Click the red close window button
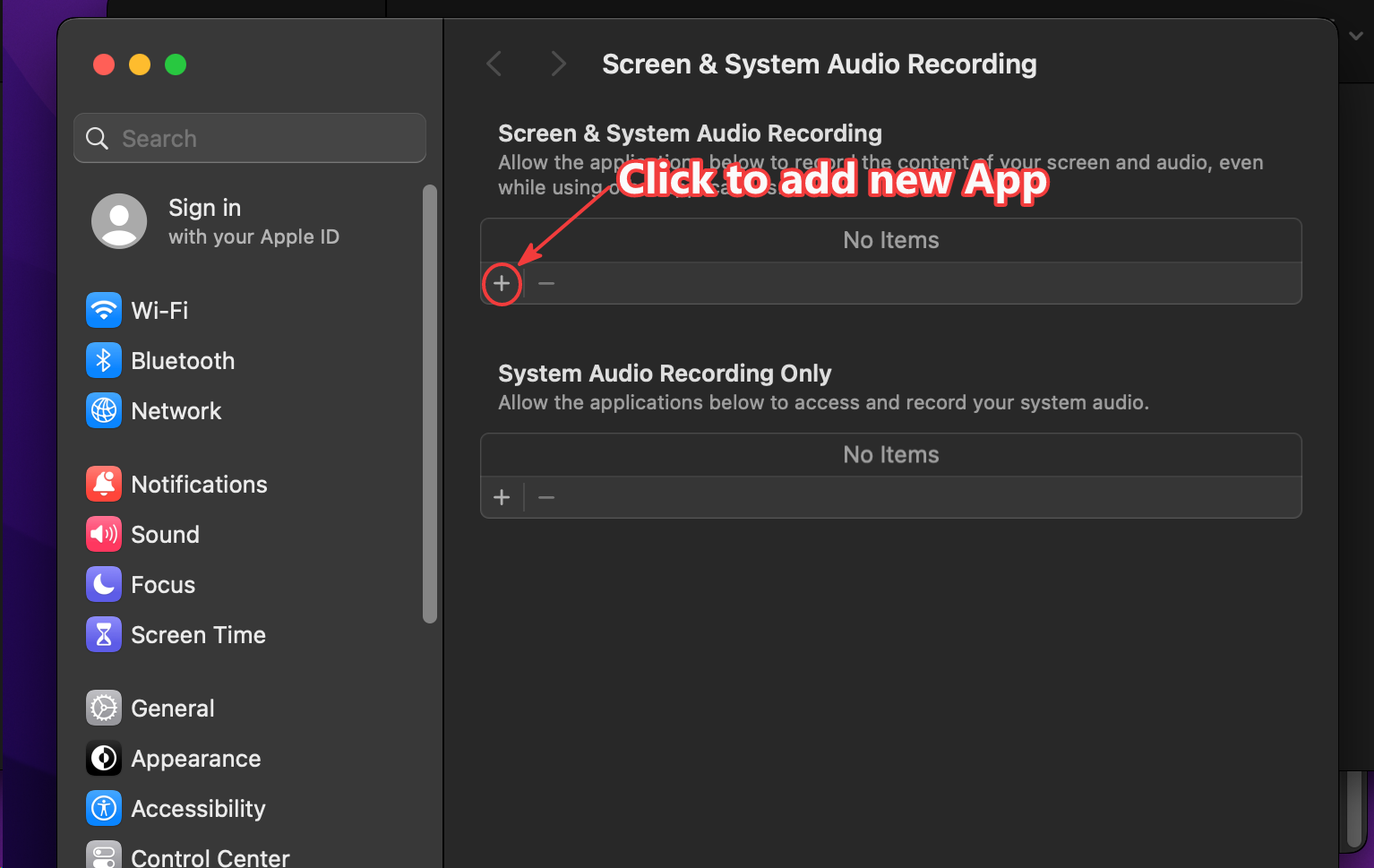This screenshot has height=868, width=1374. [x=104, y=64]
